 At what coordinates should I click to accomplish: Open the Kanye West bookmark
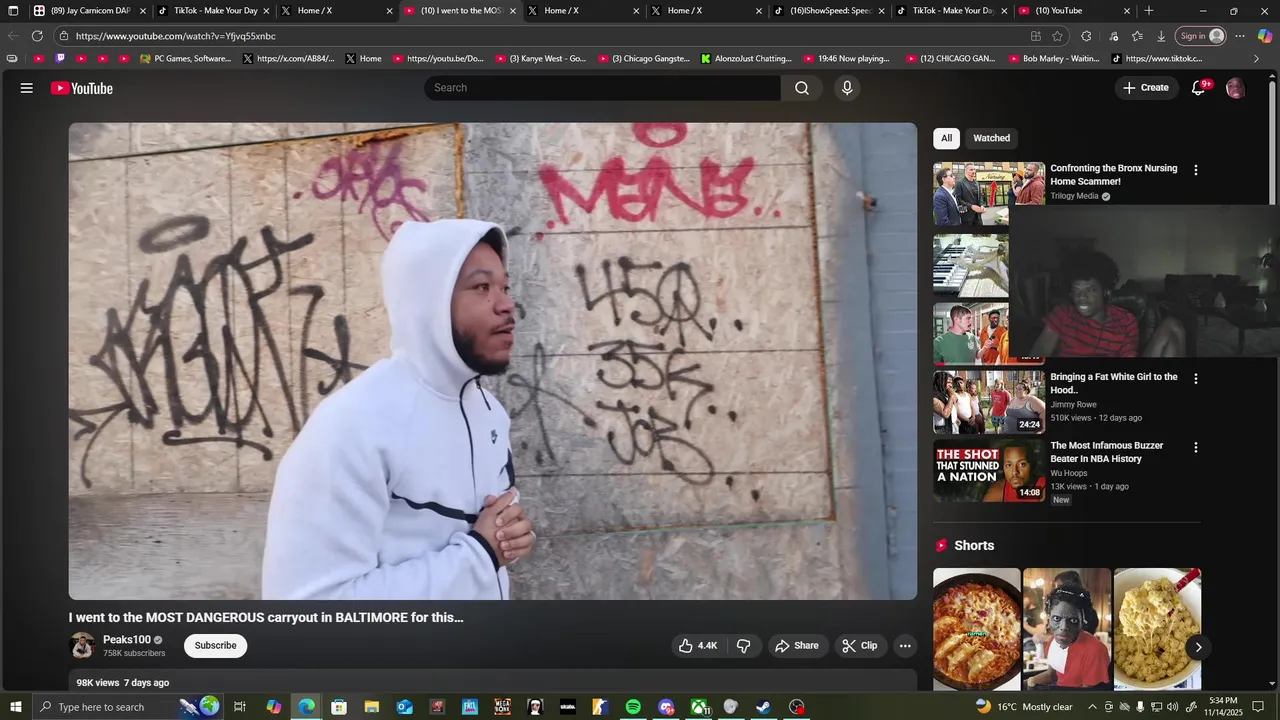(x=541, y=59)
